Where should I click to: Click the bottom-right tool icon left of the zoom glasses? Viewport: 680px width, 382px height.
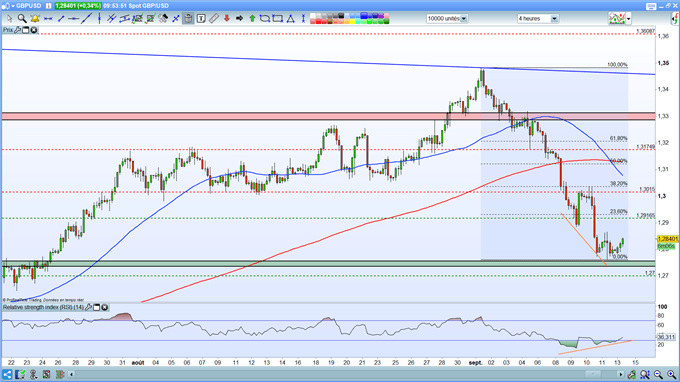click(631, 374)
